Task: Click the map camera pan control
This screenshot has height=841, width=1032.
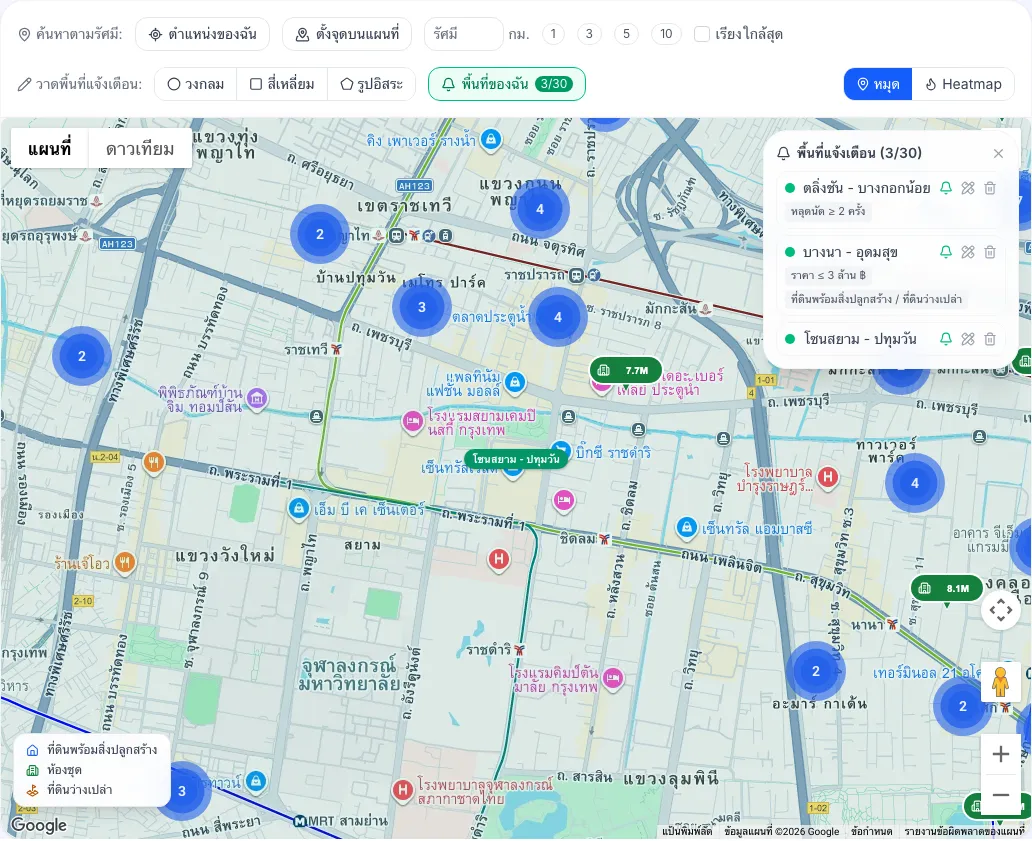Action: pos(1000,610)
